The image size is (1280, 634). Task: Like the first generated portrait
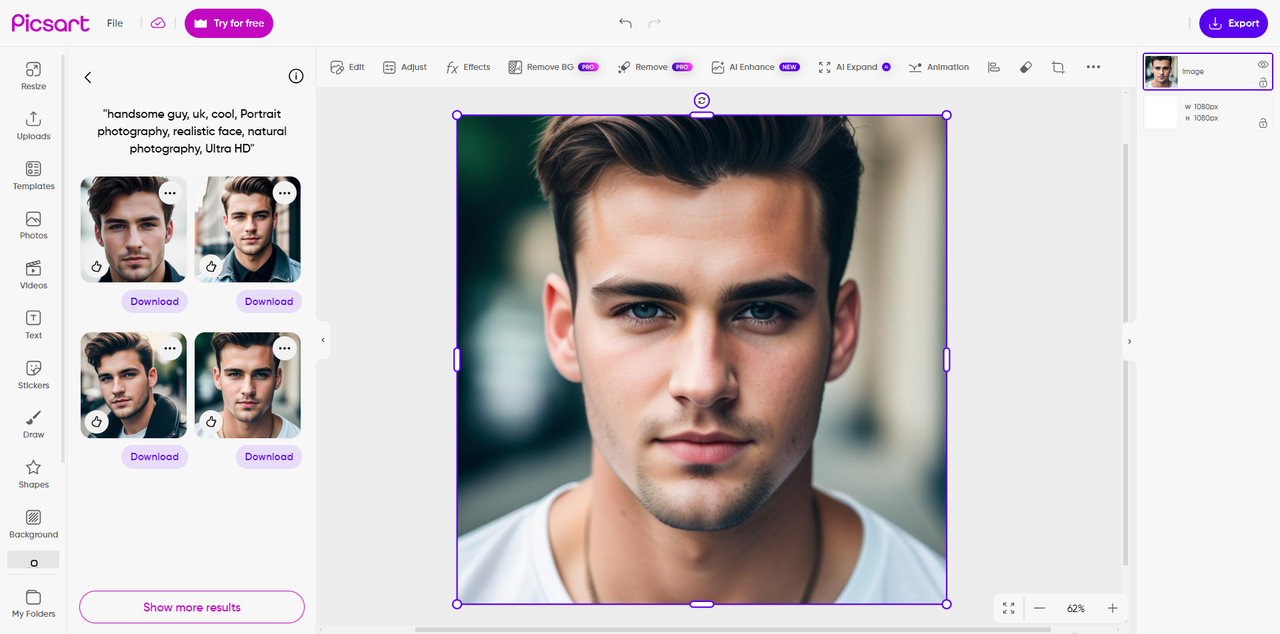pyautogui.click(x=97, y=266)
